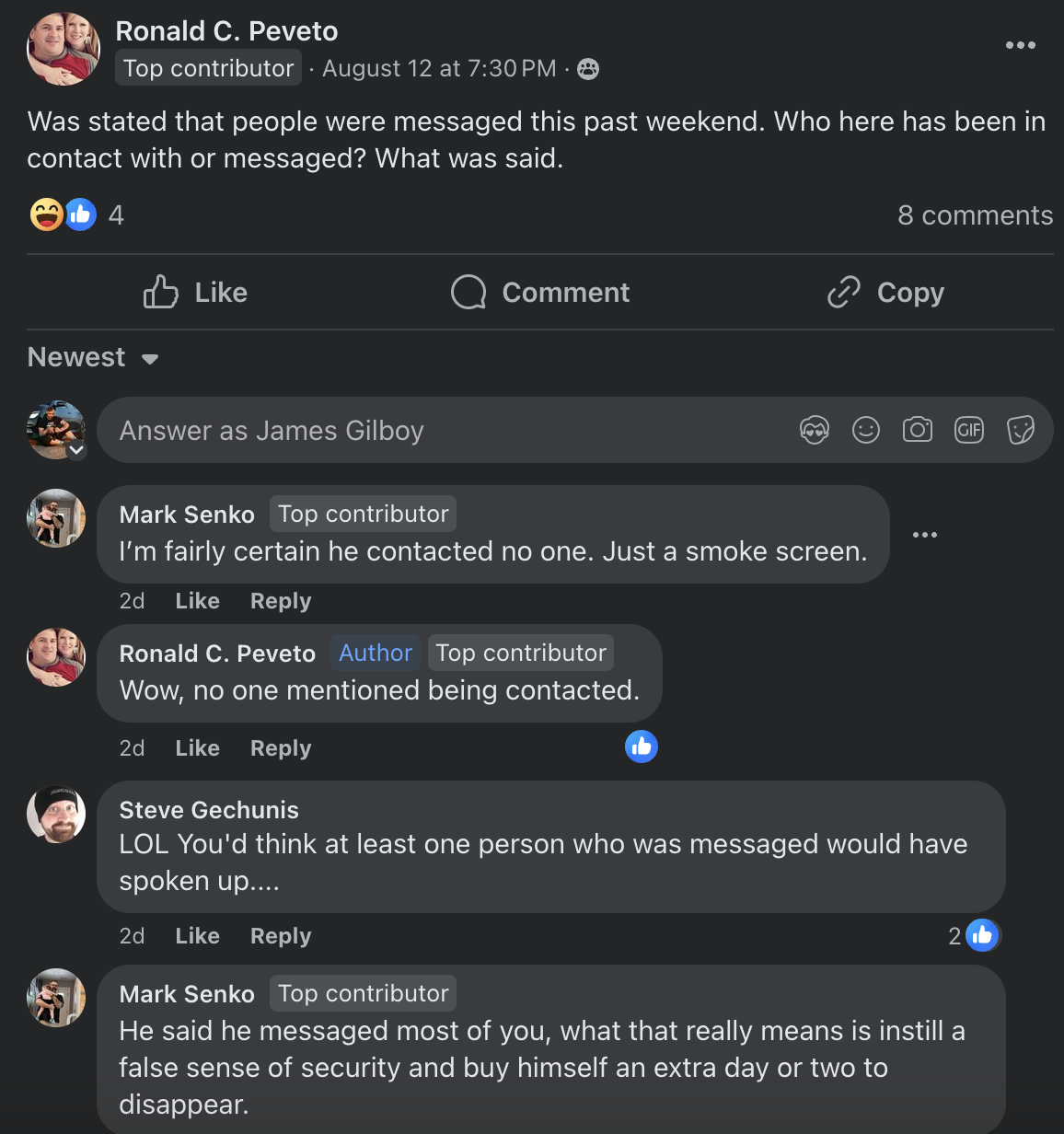Like Mark Senko's smoke screen comment
Viewport: 1064px width, 1134px height.
pyautogui.click(x=197, y=601)
